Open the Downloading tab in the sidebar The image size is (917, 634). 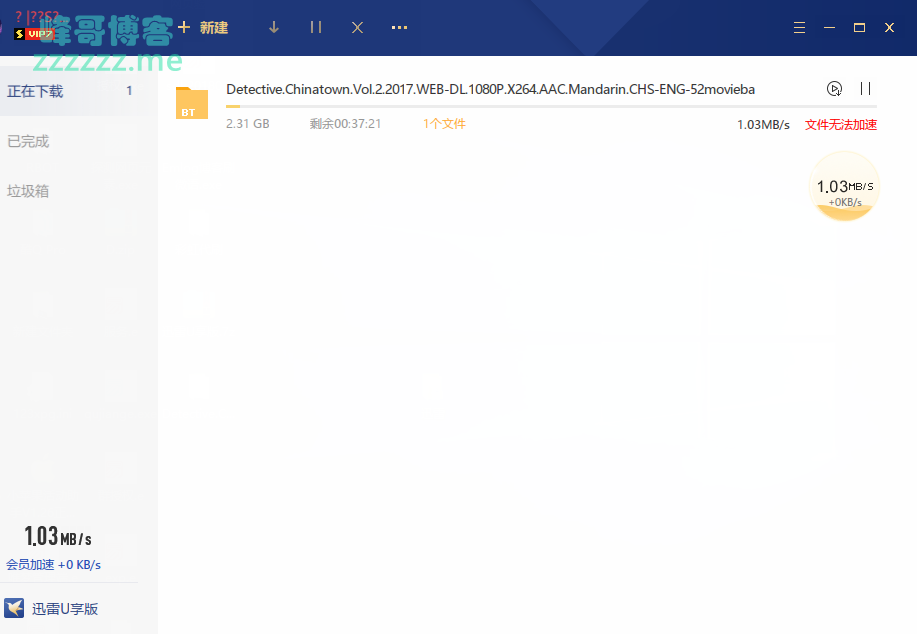coord(36,91)
